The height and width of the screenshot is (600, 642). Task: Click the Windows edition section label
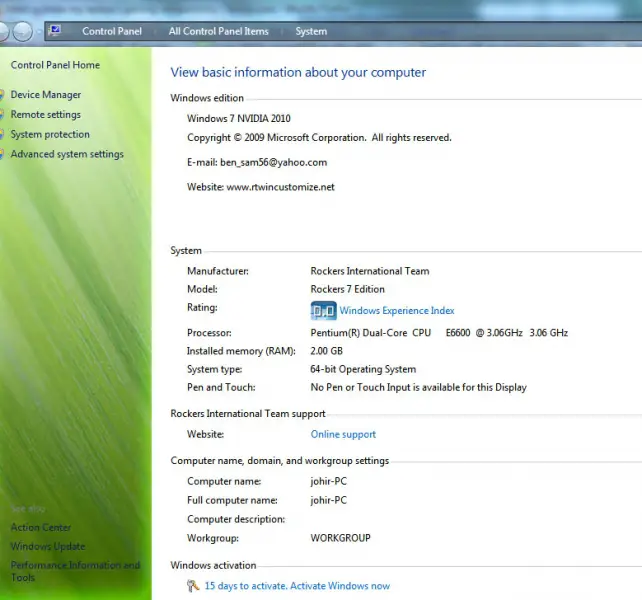coord(207,98)
